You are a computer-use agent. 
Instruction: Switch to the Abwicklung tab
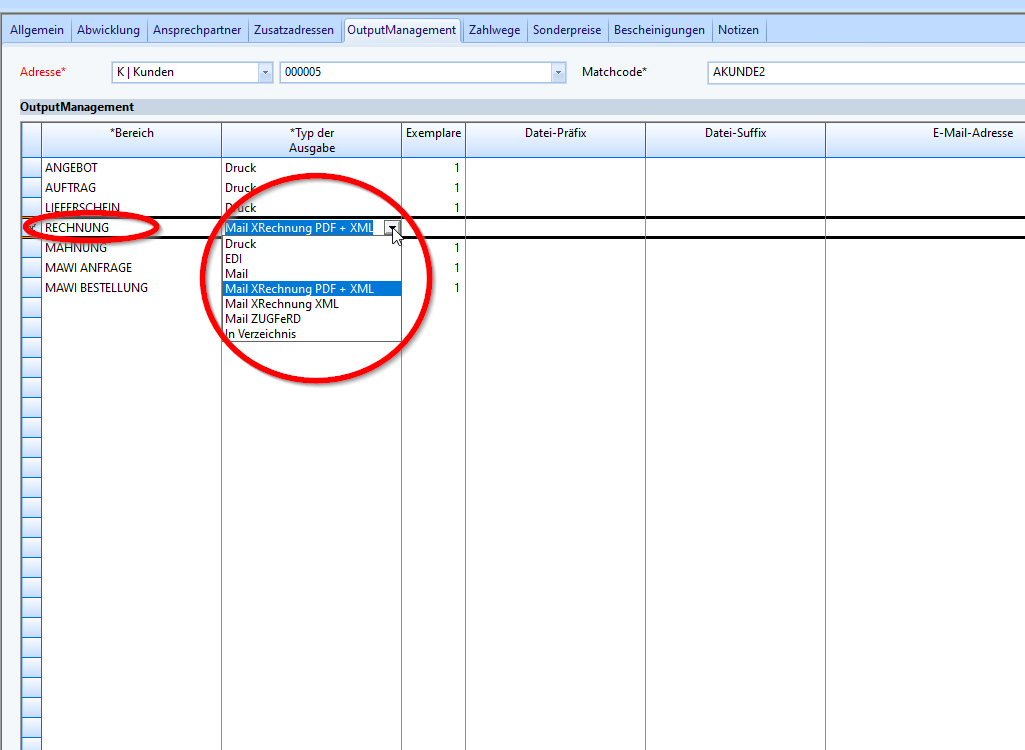tap(109, 30)
